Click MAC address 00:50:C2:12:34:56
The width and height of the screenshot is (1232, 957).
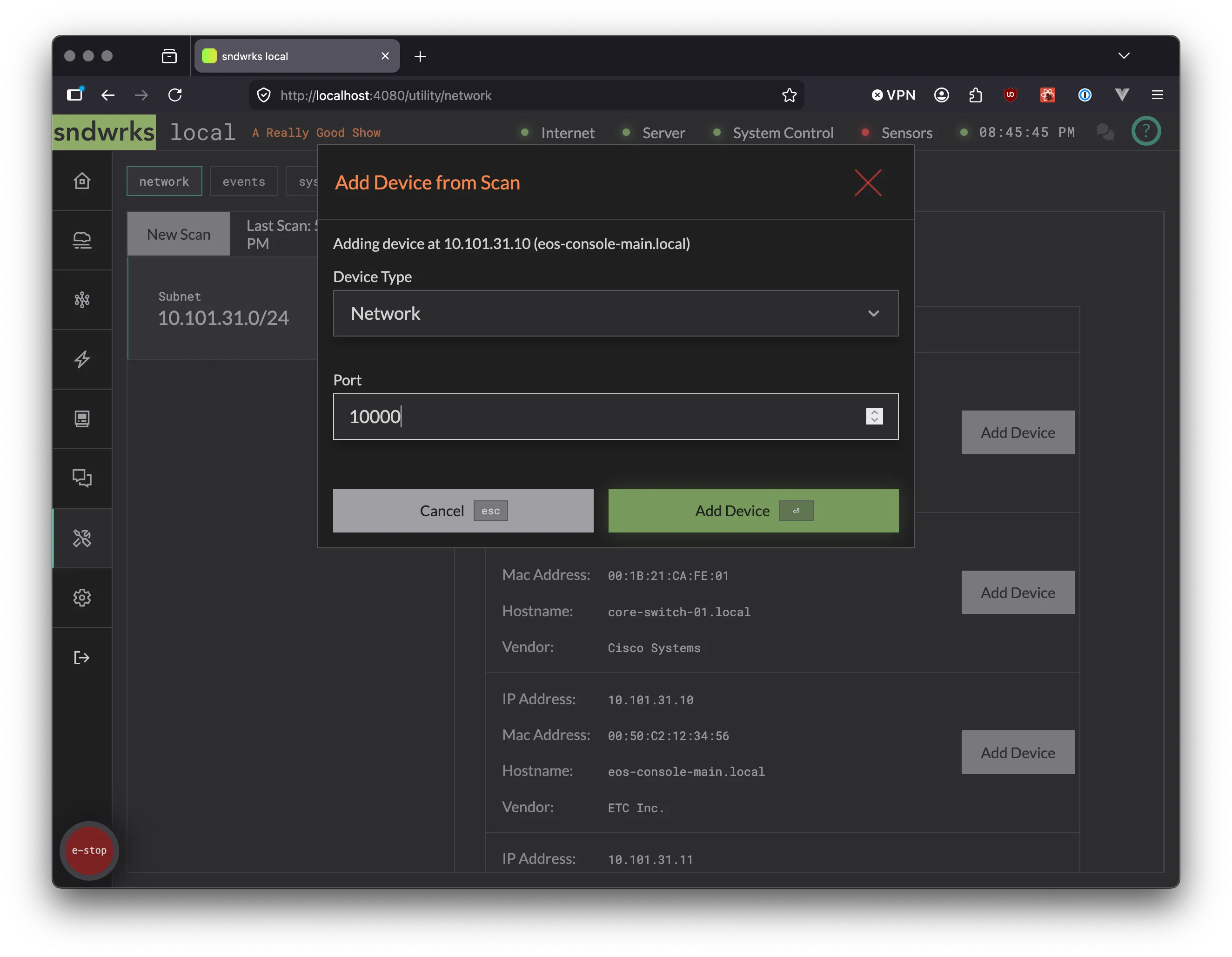(668, 735)
